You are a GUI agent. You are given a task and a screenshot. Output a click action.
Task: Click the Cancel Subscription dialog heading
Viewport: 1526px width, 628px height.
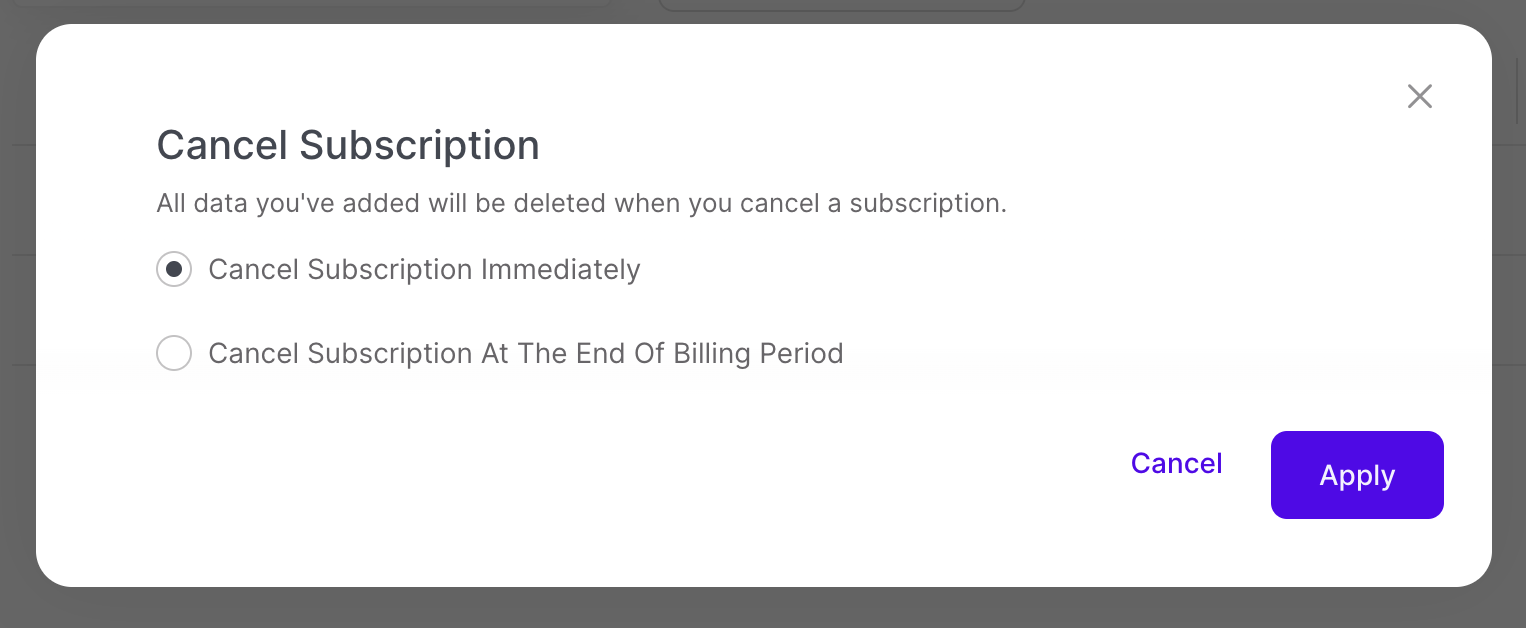click(348, 145)
